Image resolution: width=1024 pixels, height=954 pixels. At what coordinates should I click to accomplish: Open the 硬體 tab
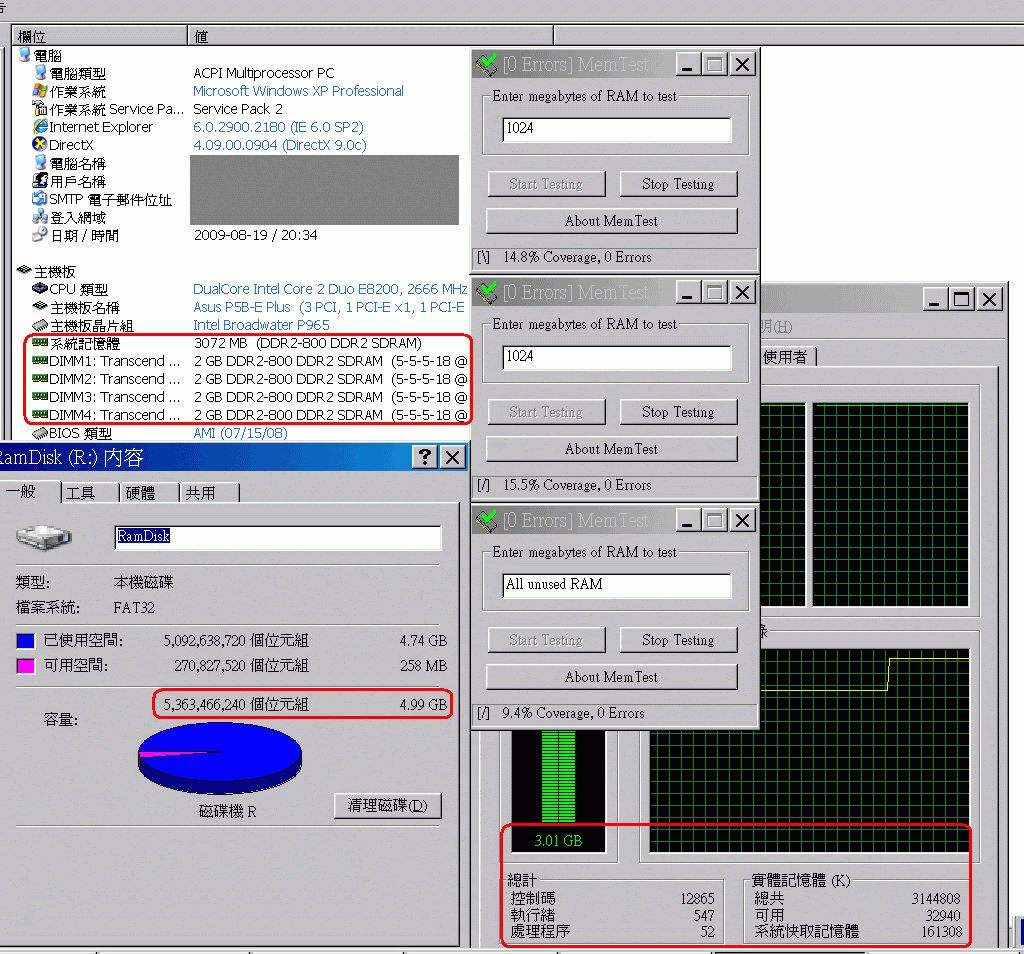(149, 493)
